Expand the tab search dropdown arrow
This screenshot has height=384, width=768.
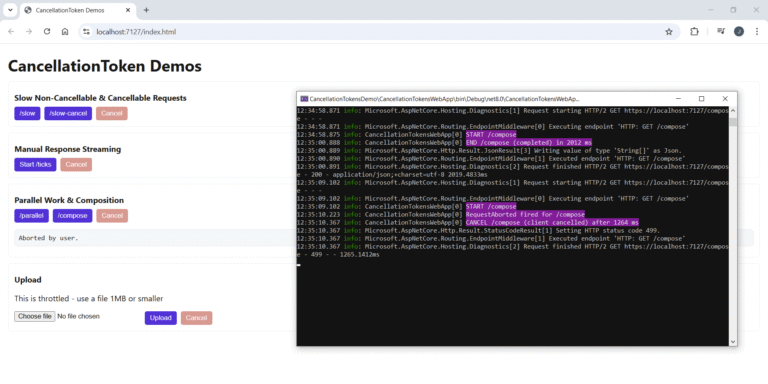pos(10,10)
